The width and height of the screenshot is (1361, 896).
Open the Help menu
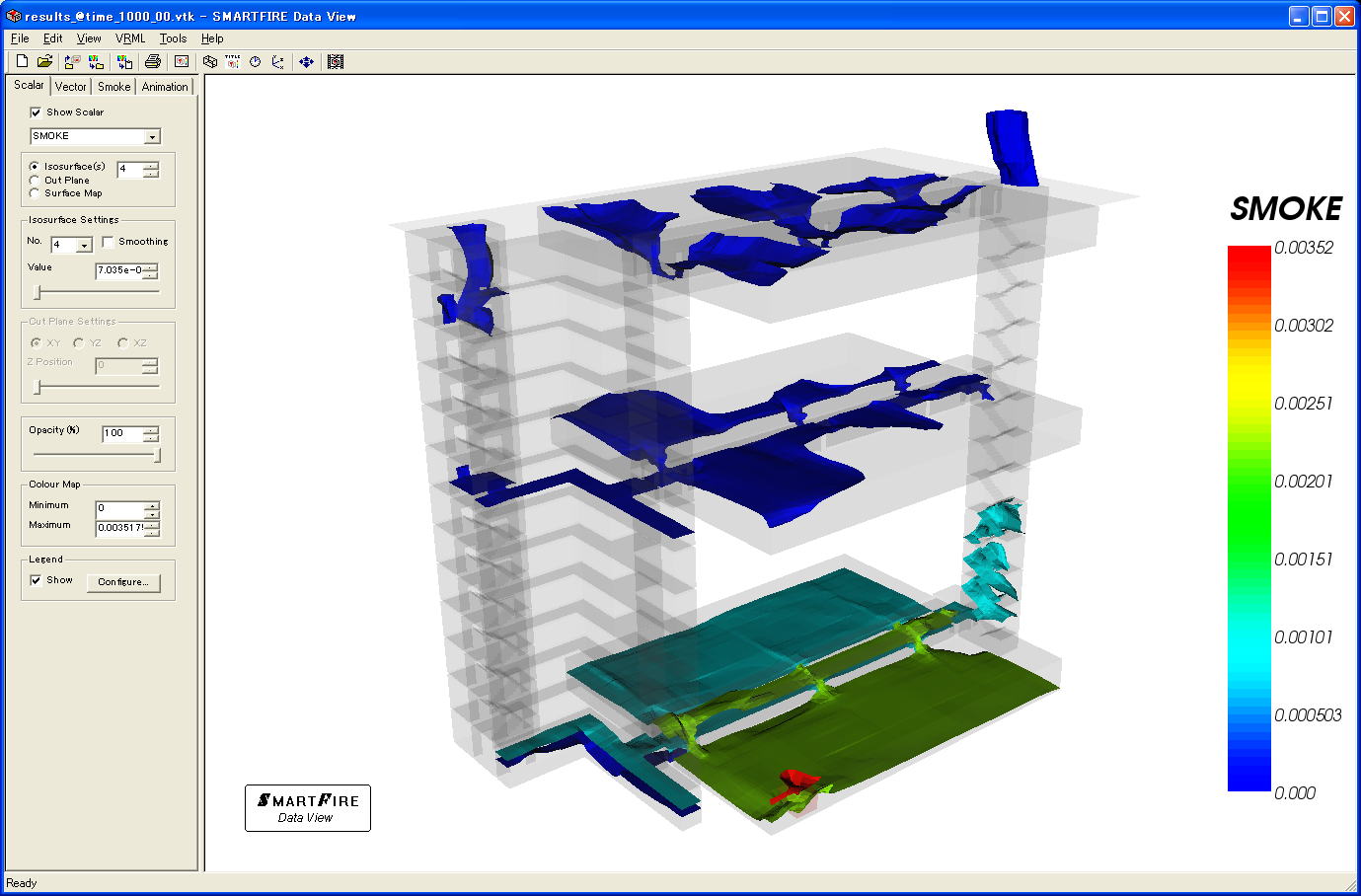[212, 38]
